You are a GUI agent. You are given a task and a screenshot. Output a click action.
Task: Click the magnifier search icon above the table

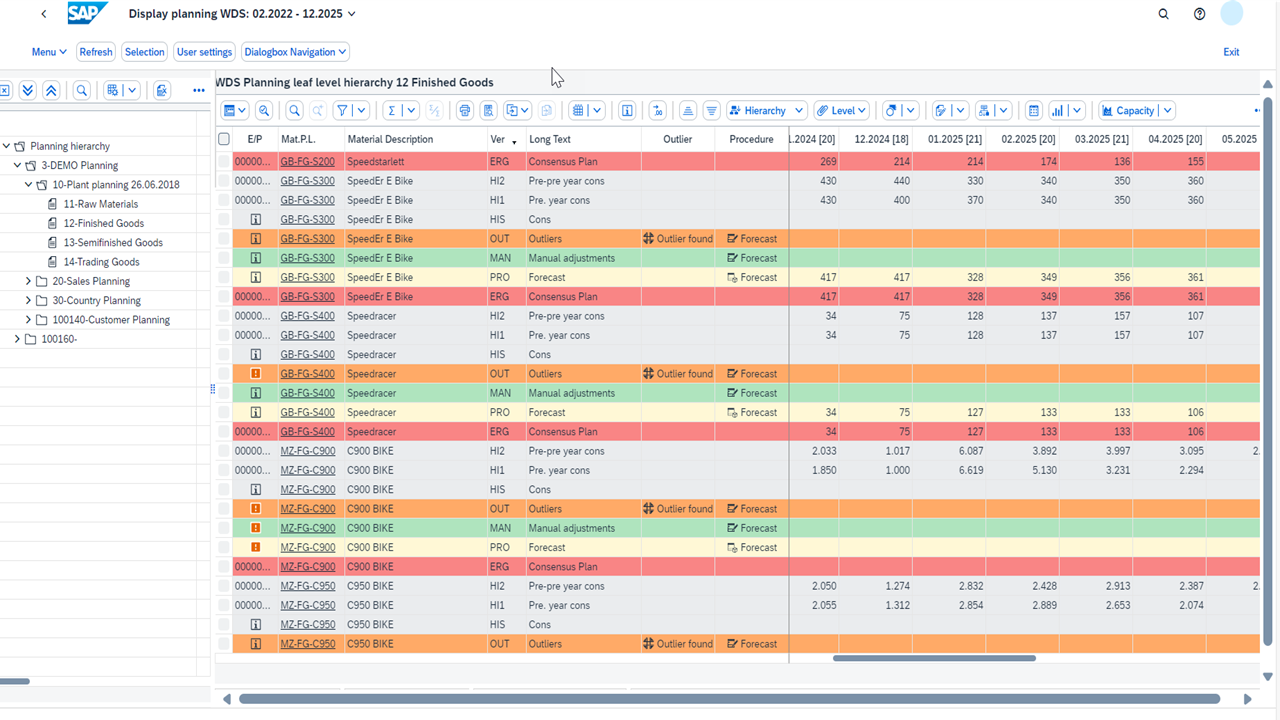click(x=294, y=110)
